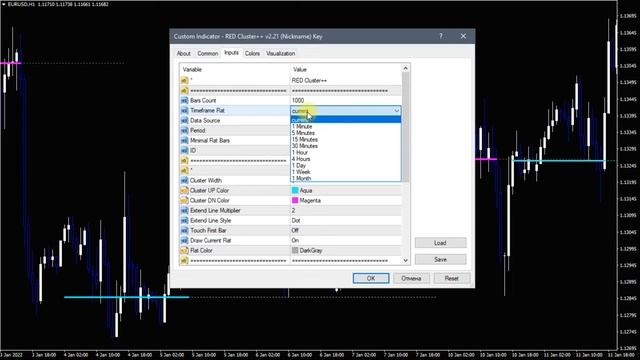Pick the Magenta color swatch
Screen dimensions: 640x360
tap(295, 200)
